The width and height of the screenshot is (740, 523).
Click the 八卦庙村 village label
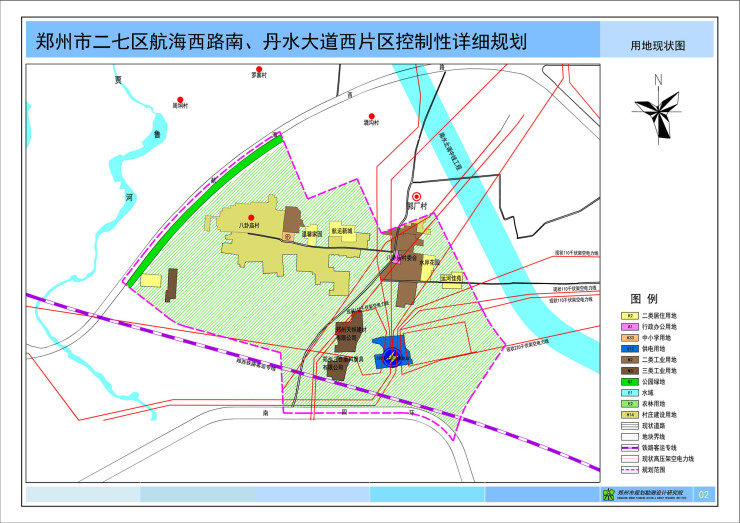coord(249,226)
